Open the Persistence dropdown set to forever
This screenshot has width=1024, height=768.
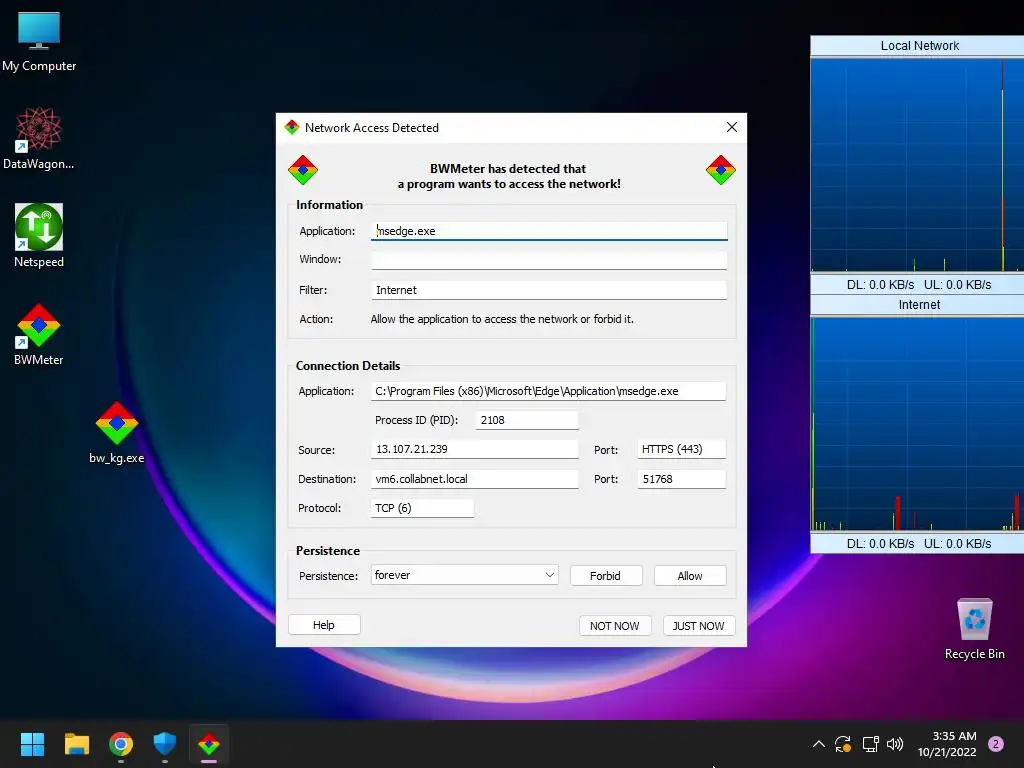tap(464, 575)
